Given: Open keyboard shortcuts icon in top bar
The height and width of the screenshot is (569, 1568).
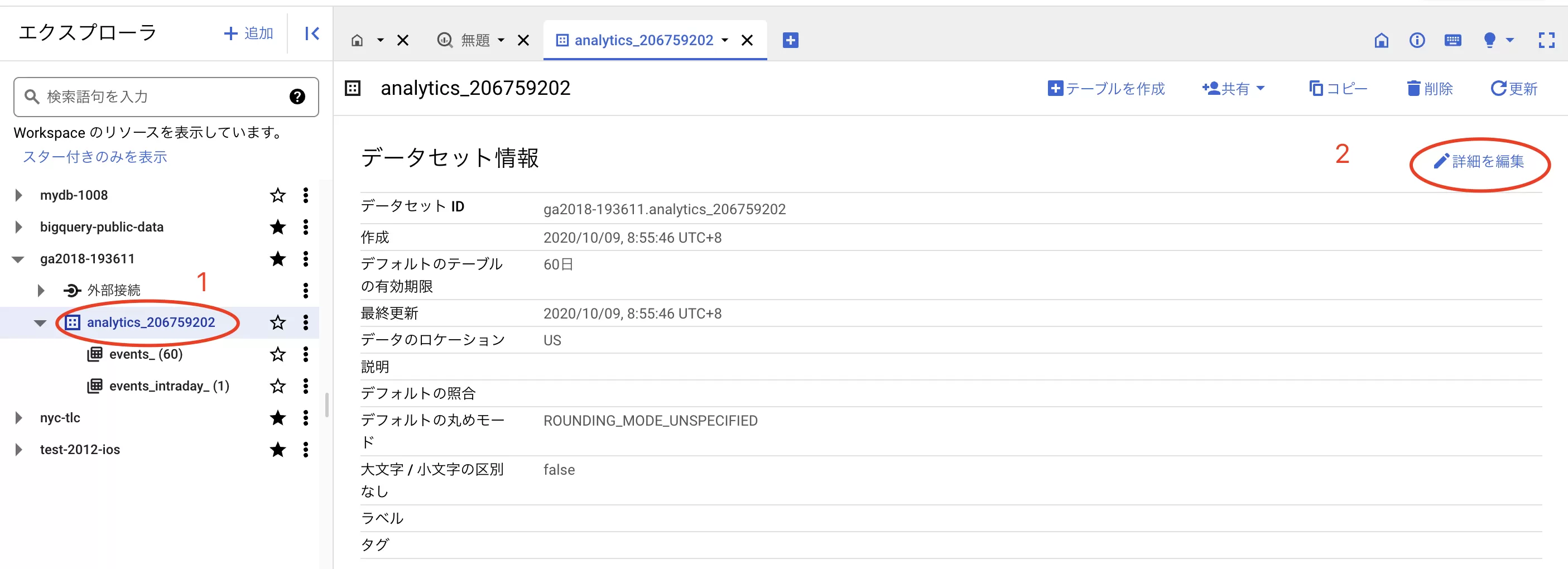Looking at the screenshot, I should point(1452,41).
